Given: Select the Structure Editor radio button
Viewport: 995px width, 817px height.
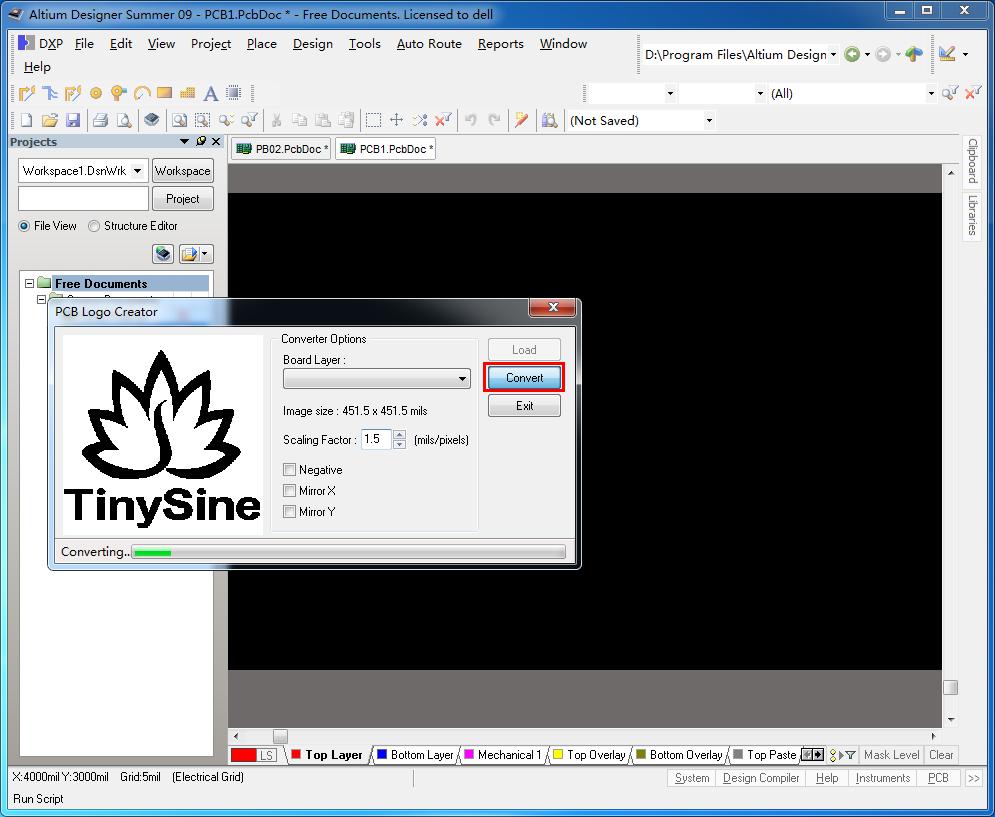Looking at the screenshot, I should point(92,226).
